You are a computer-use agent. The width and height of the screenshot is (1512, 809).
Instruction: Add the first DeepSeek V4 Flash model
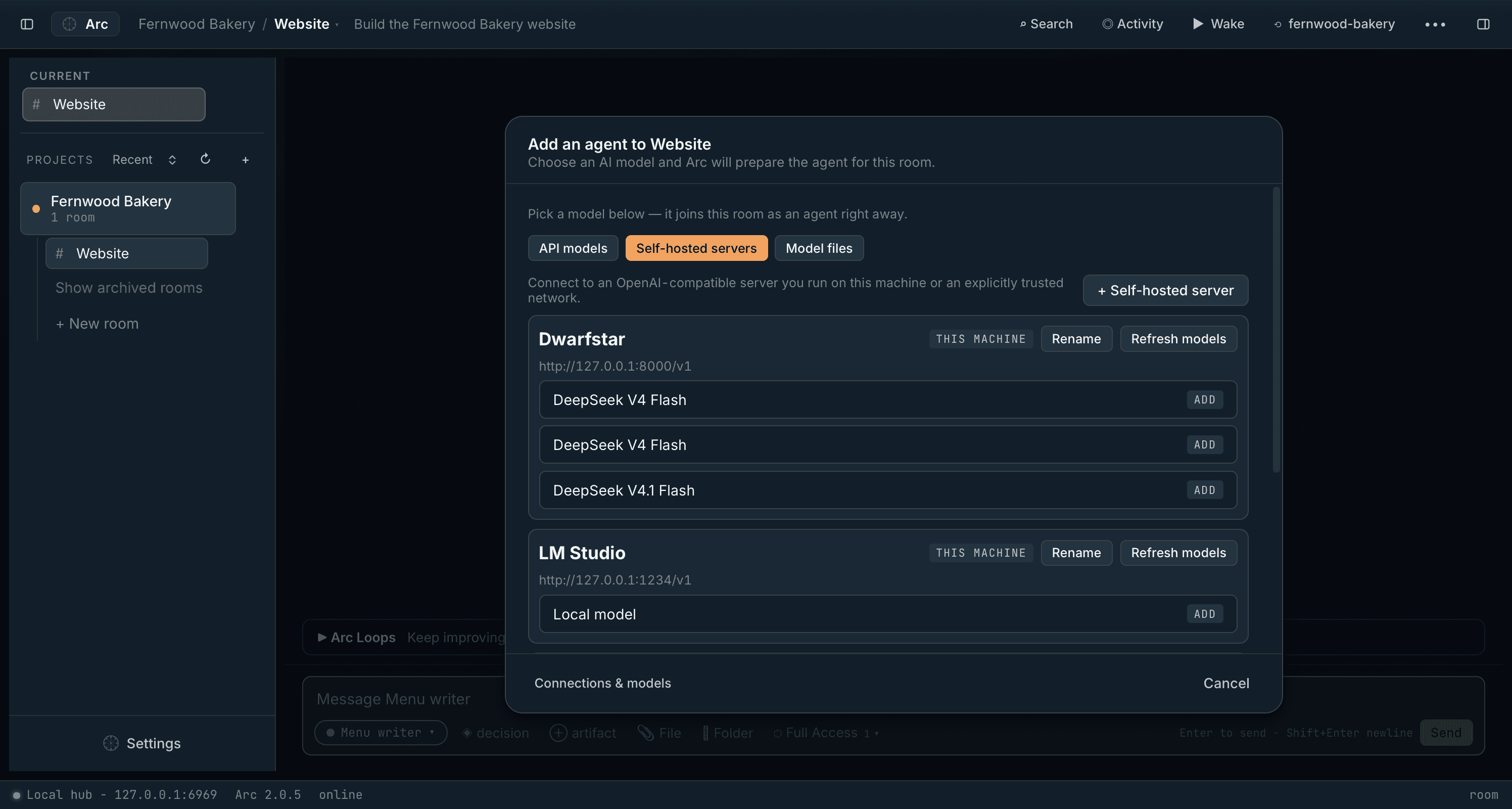click(x=1204, y=400)
